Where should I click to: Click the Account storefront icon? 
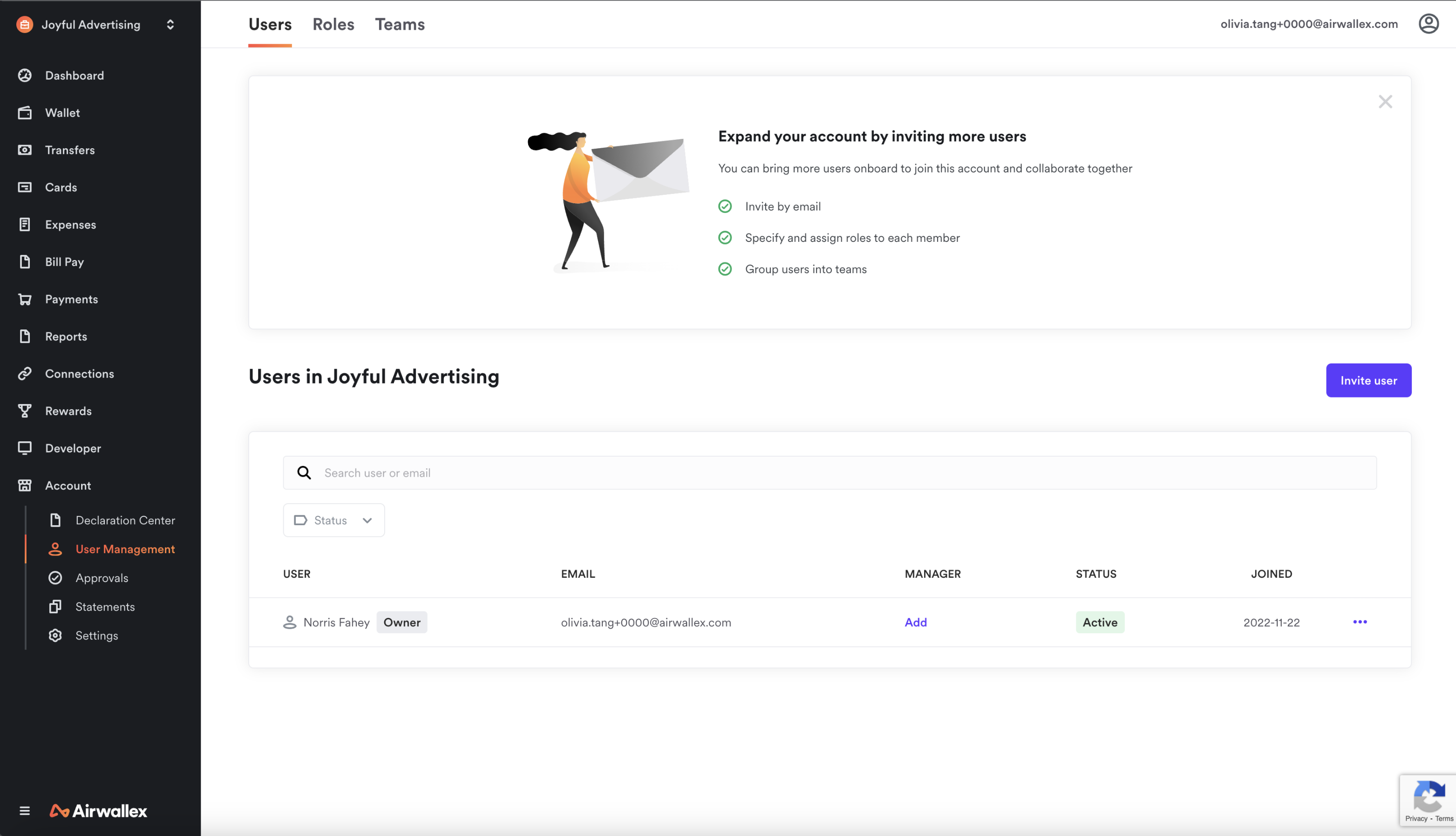click(25, 486)
